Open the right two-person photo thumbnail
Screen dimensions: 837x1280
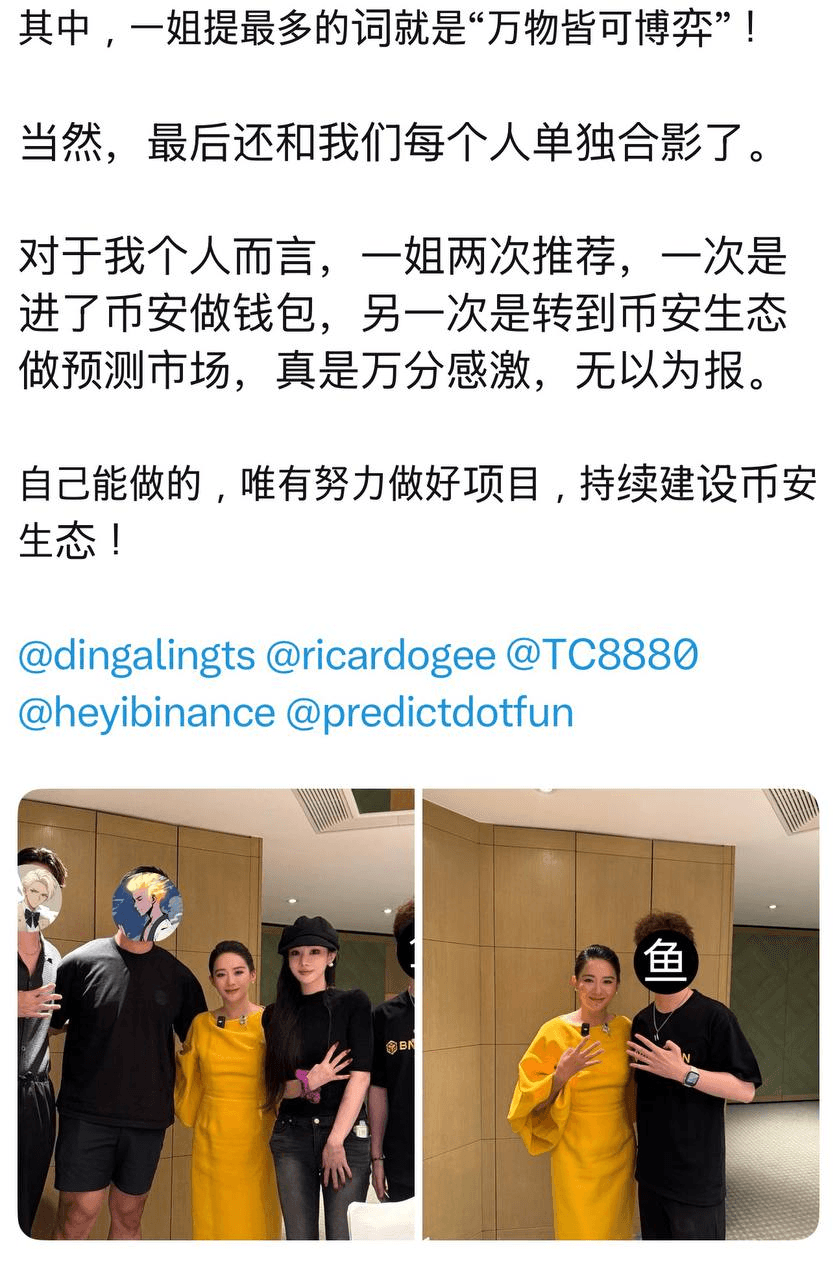pyautogui.click(x=621, y=1014)
